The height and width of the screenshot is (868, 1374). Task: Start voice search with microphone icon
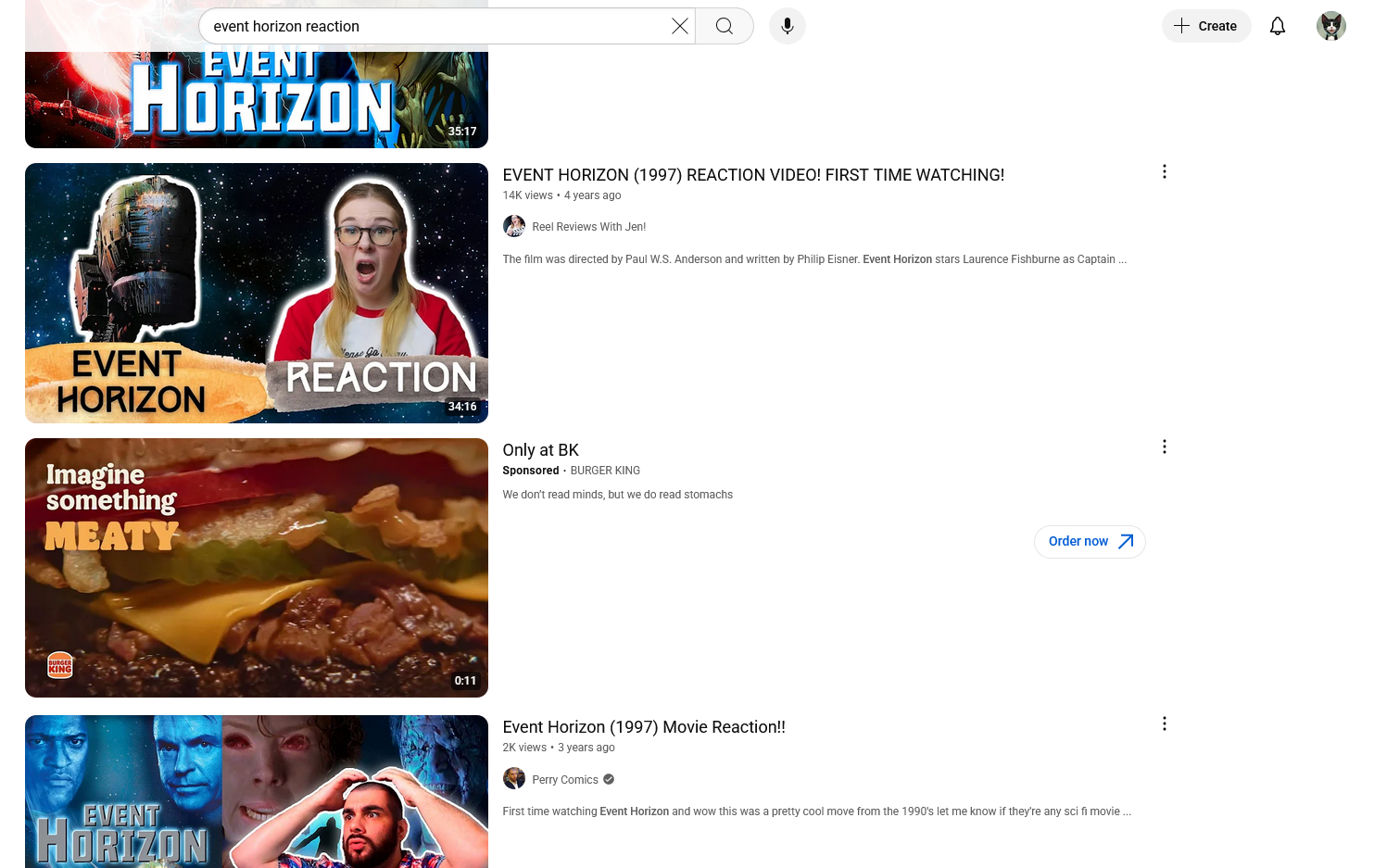pyautogui.click(x=788, y=26)
